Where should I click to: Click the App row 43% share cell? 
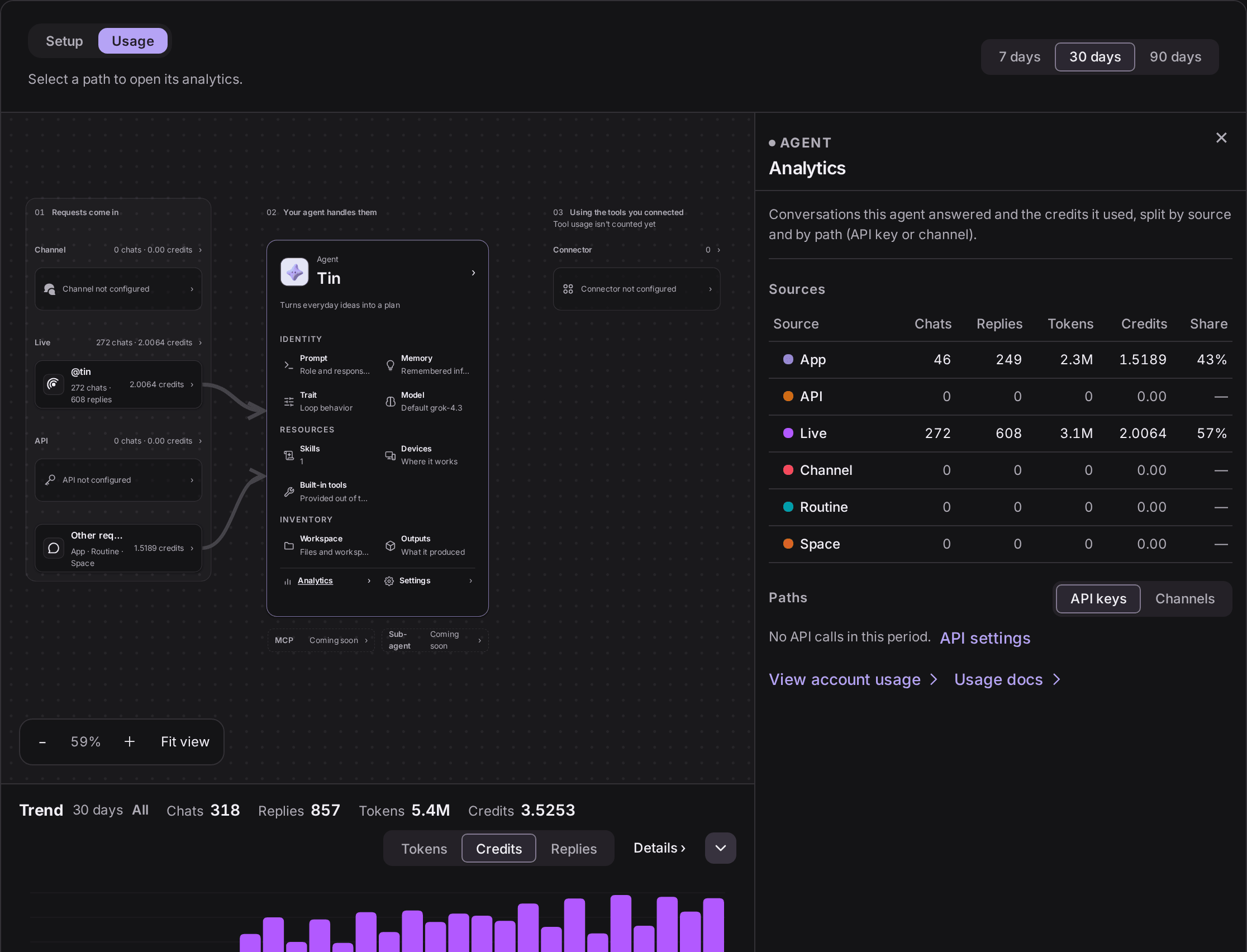click(1211, 360)
